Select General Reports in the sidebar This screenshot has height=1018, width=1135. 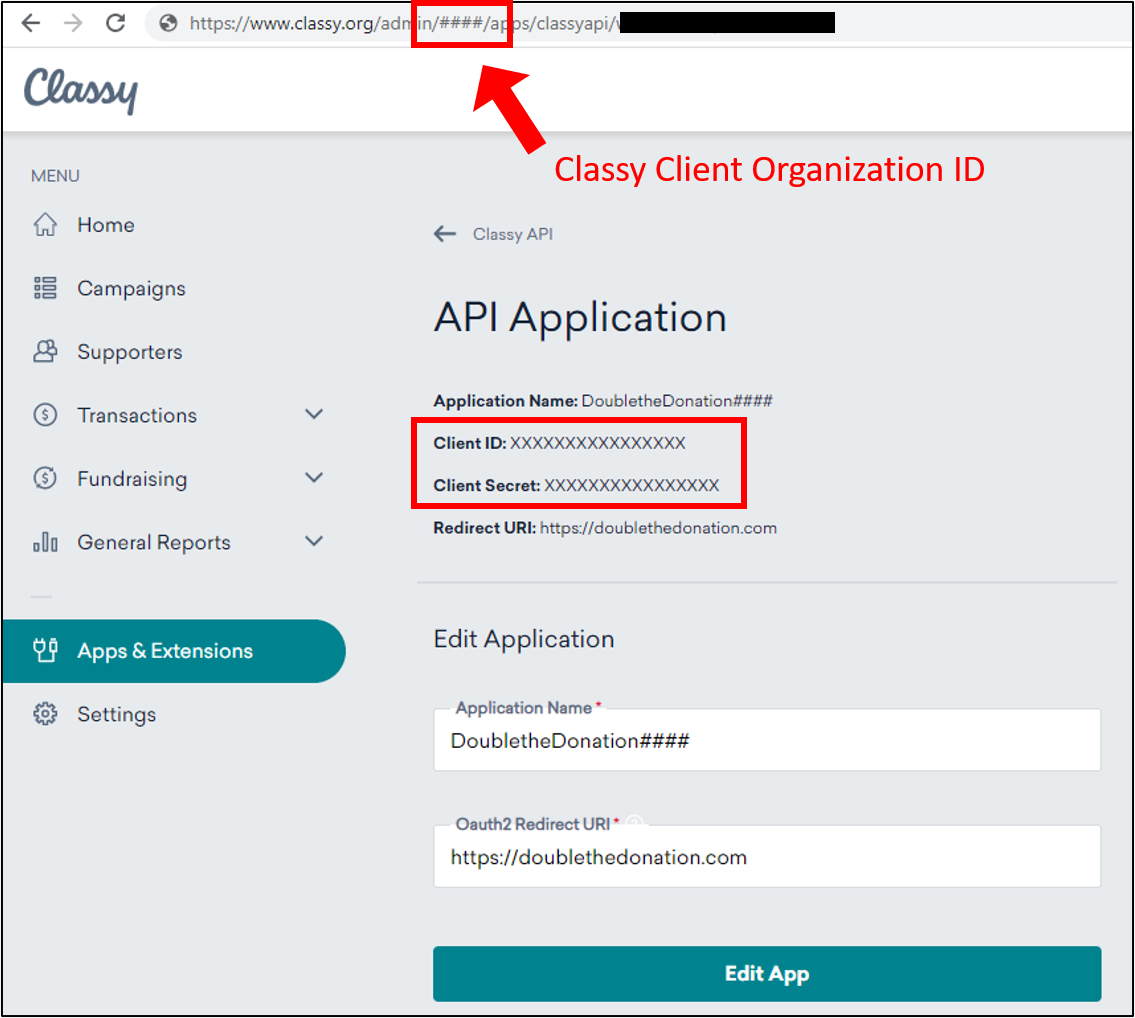(153, 543)
